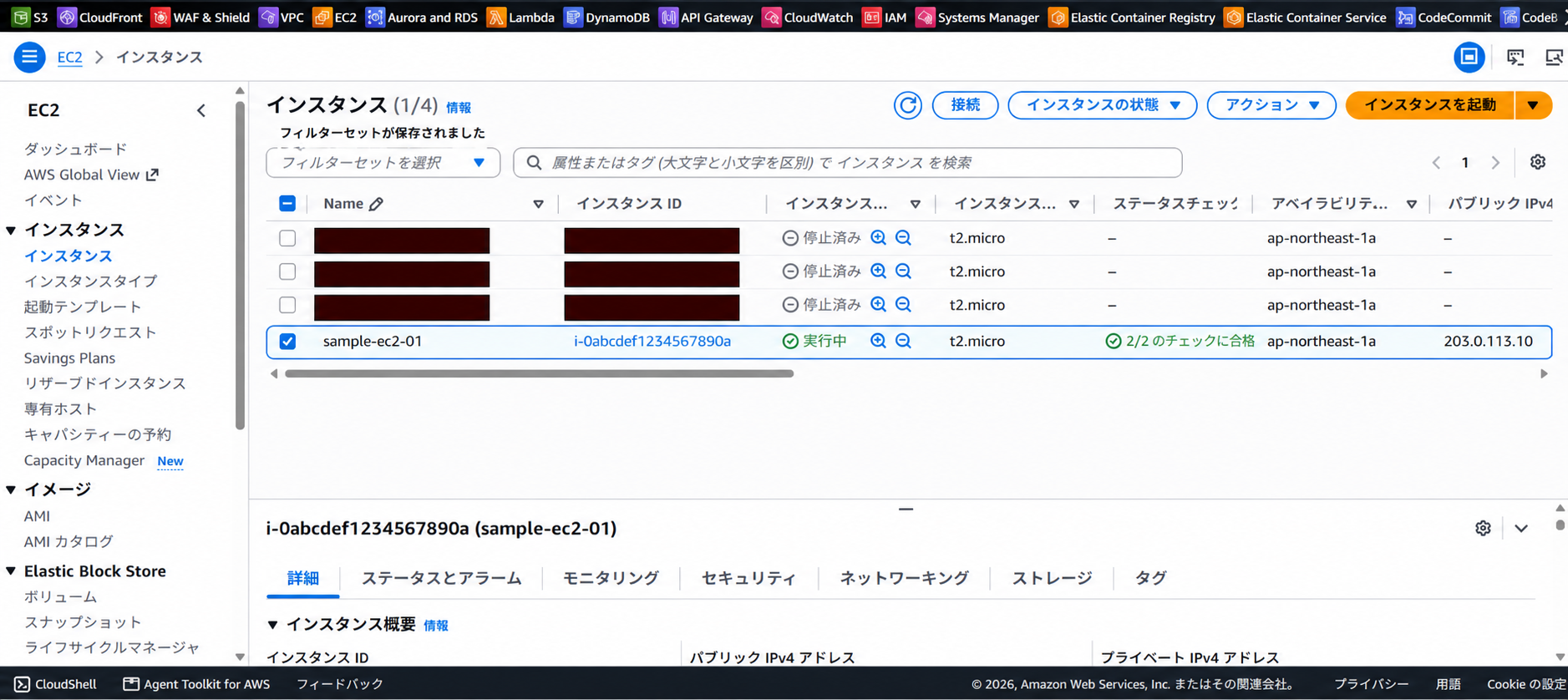Switch to the ストレージ tab

tap(1052, 578)
